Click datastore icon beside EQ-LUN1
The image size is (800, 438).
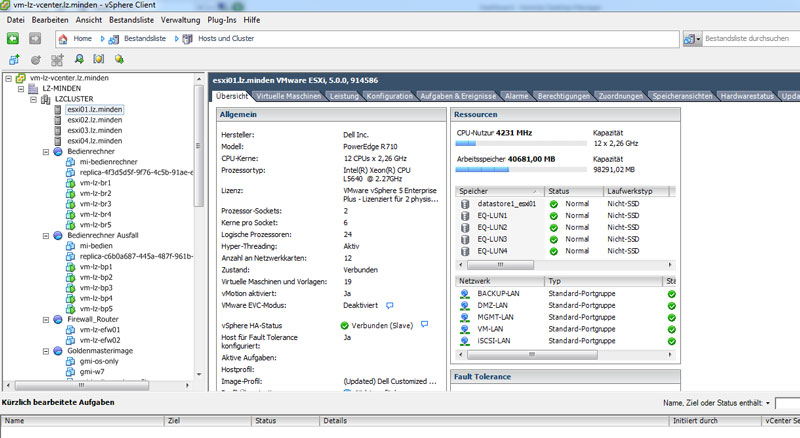(x=465, y=215)
